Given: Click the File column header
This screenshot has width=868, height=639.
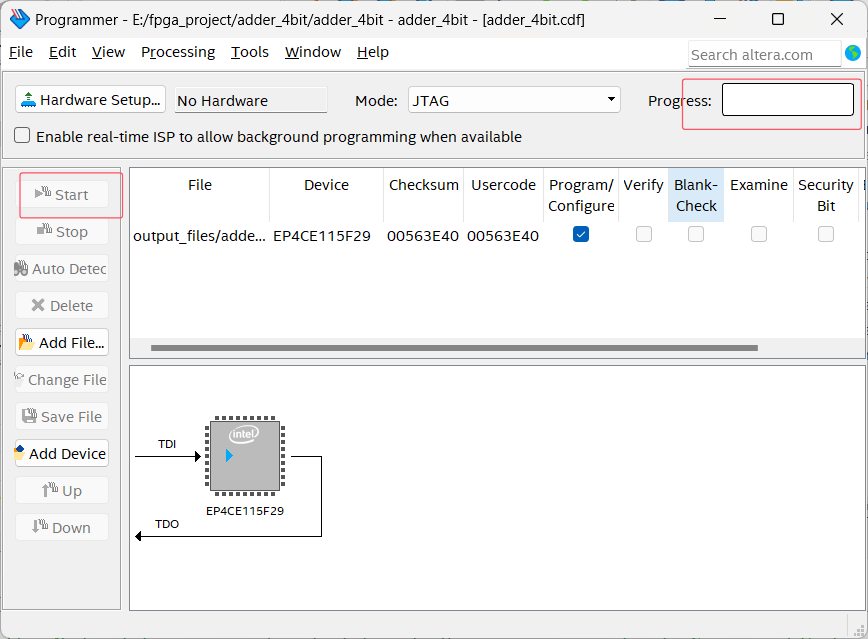Looking at the screenshot, I should click(200, 195).
